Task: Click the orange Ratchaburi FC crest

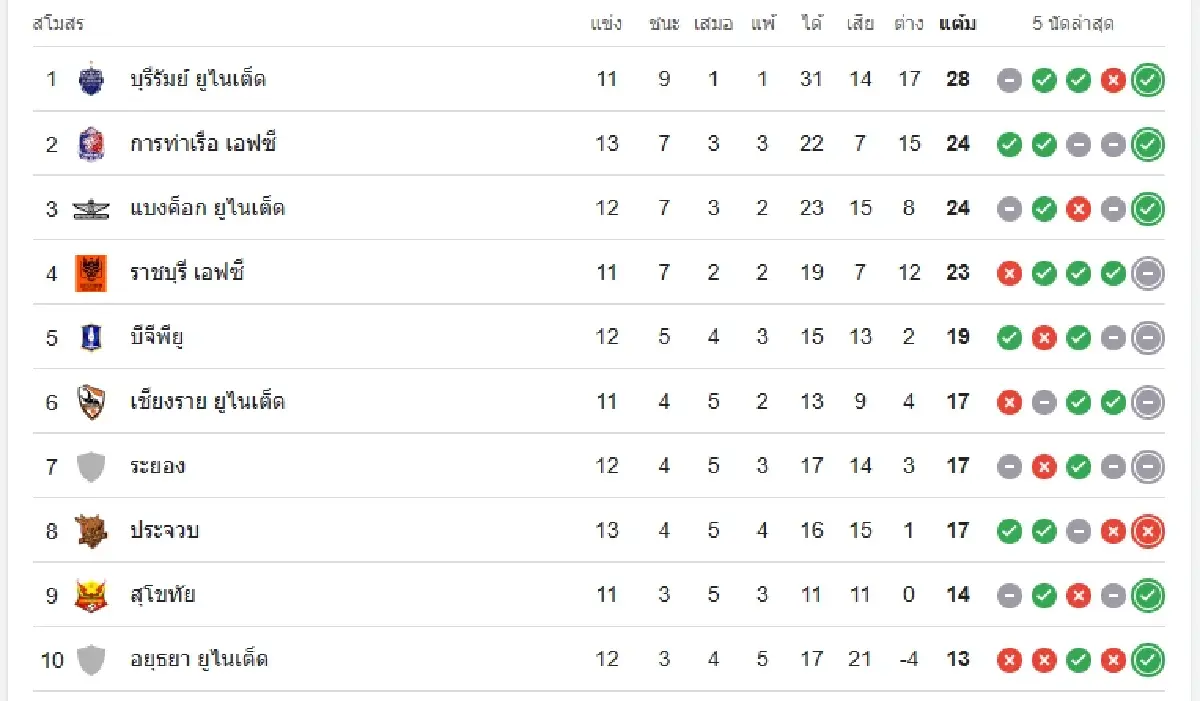Action: [91, 273]
